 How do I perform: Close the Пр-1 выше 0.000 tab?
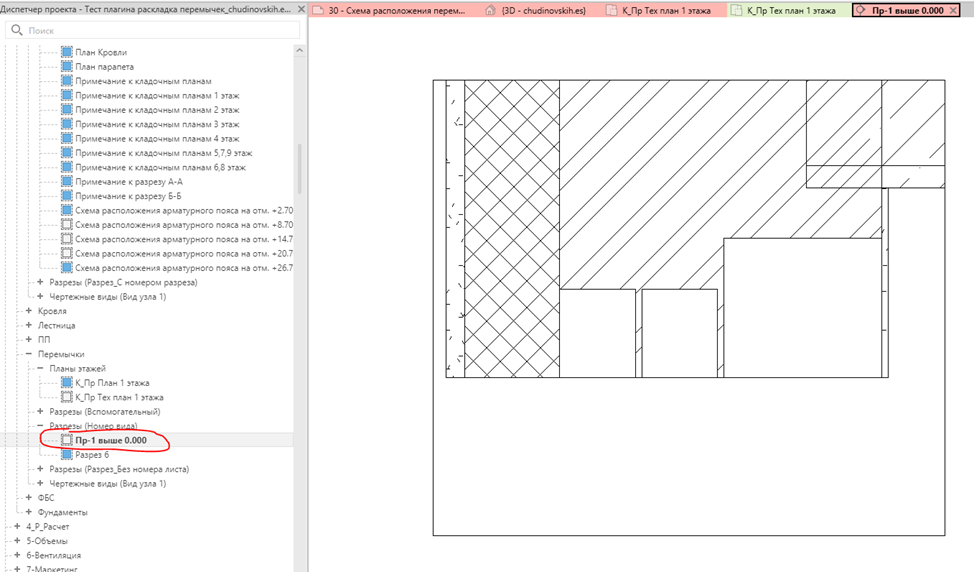(x=954, y=11)
